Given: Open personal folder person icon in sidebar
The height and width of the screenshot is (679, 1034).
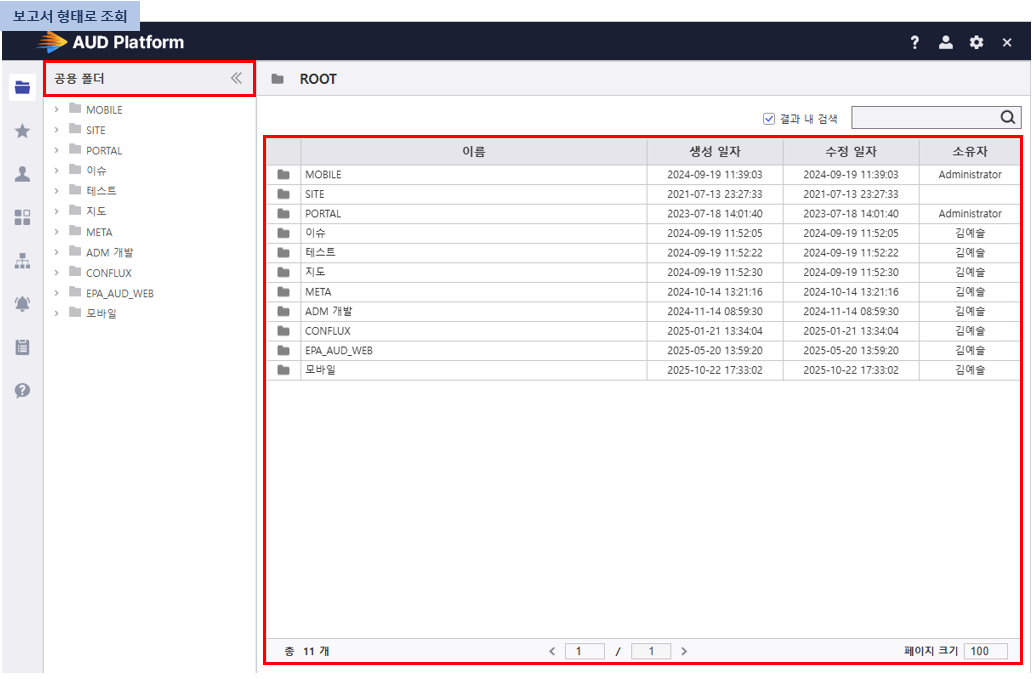Looking at the screenshot, I should click(22, 174).
